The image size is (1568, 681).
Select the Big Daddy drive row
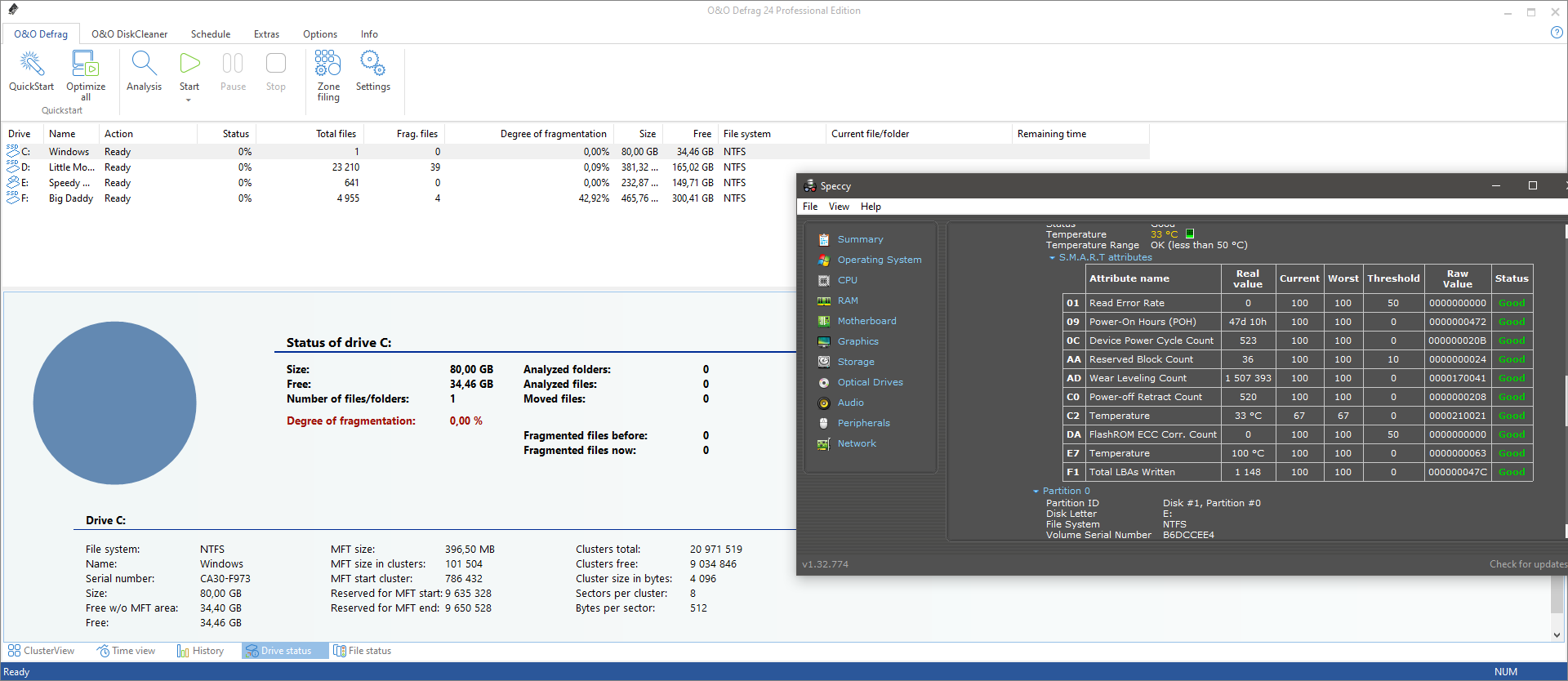tap(575, 198)
